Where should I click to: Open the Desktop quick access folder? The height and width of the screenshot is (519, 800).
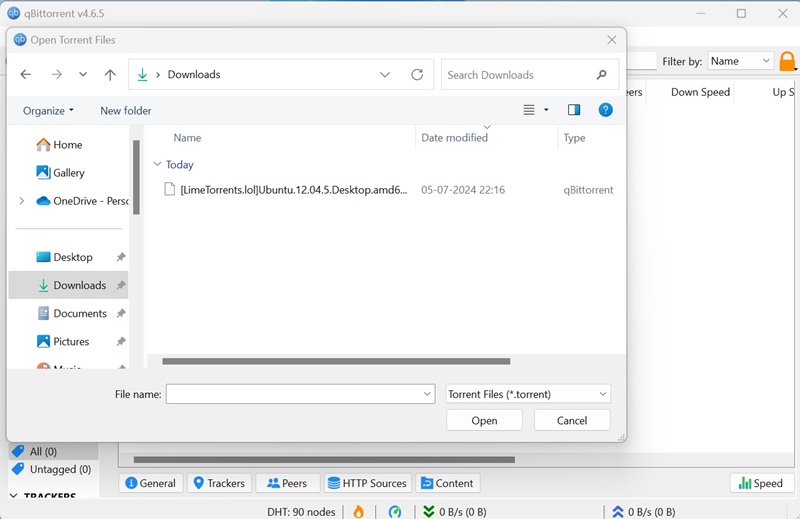[64, 257]
